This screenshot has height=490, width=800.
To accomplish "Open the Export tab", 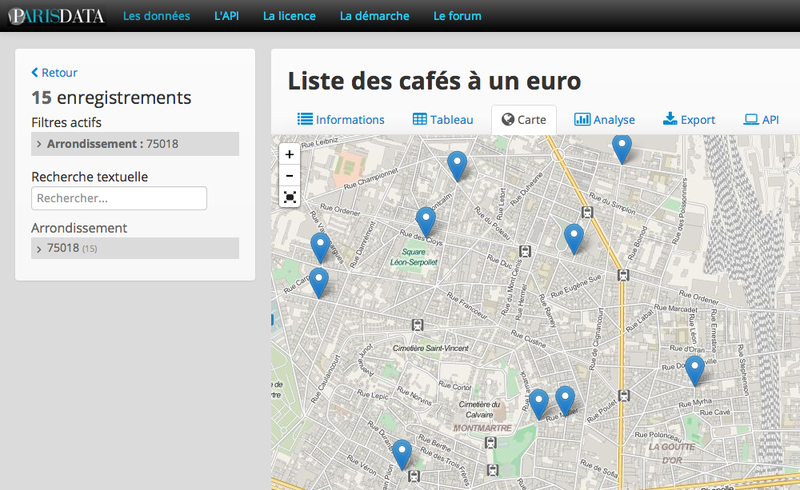I will pyautogui.click(x=689, y=119).
